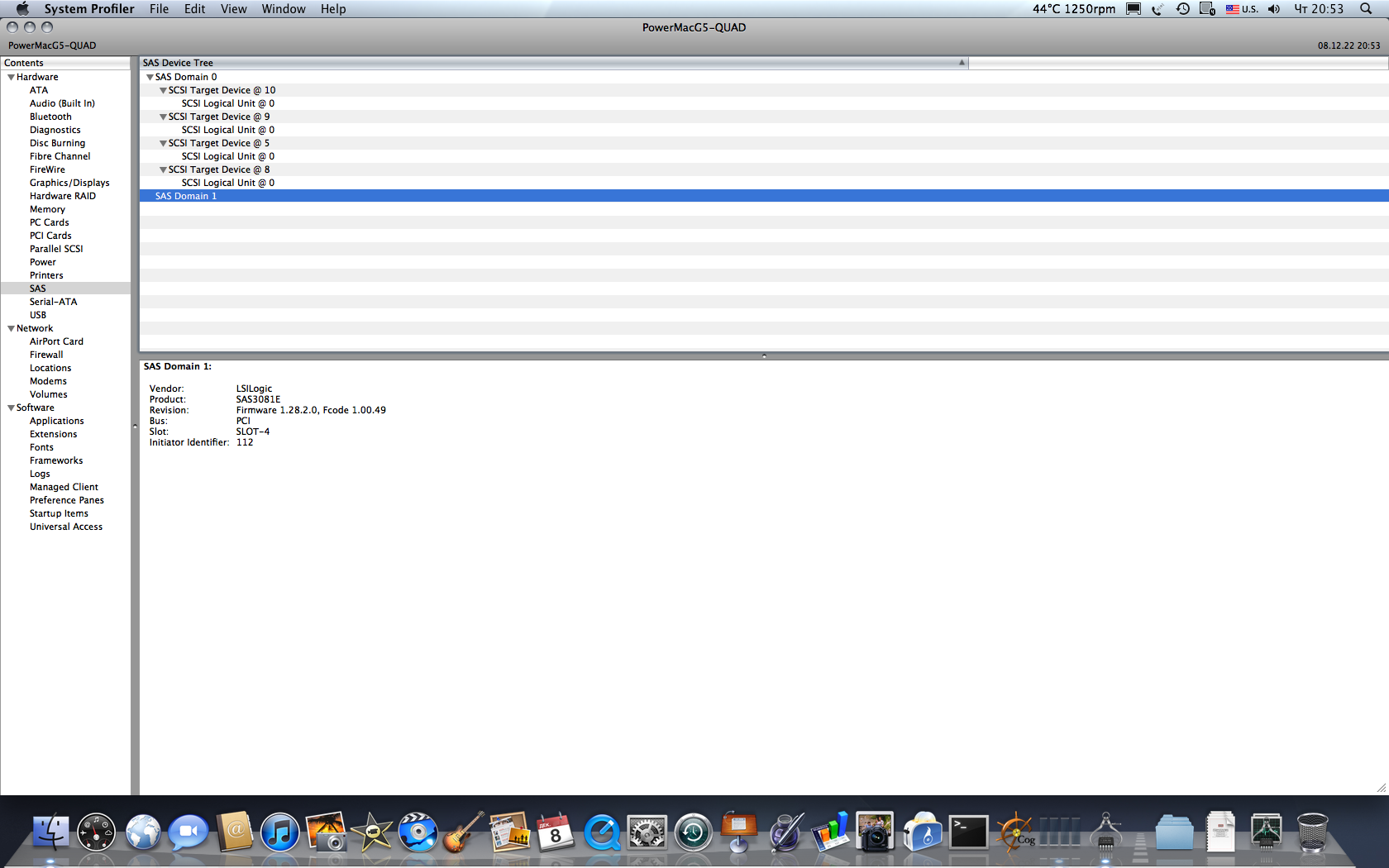The image size is (1389, 868).
Task: Open iPhoto in the Dock
Action: click(326, 832)
